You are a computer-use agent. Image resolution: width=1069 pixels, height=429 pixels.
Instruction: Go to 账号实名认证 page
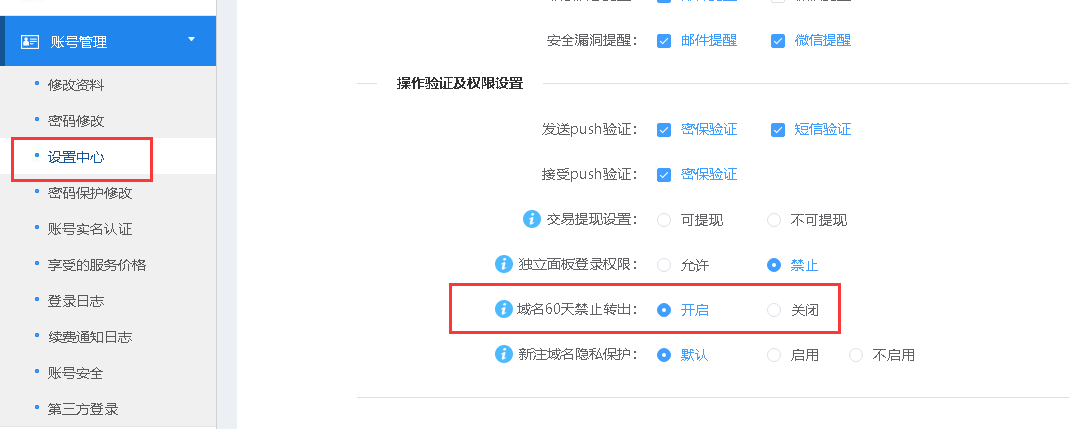coord(90,228)
